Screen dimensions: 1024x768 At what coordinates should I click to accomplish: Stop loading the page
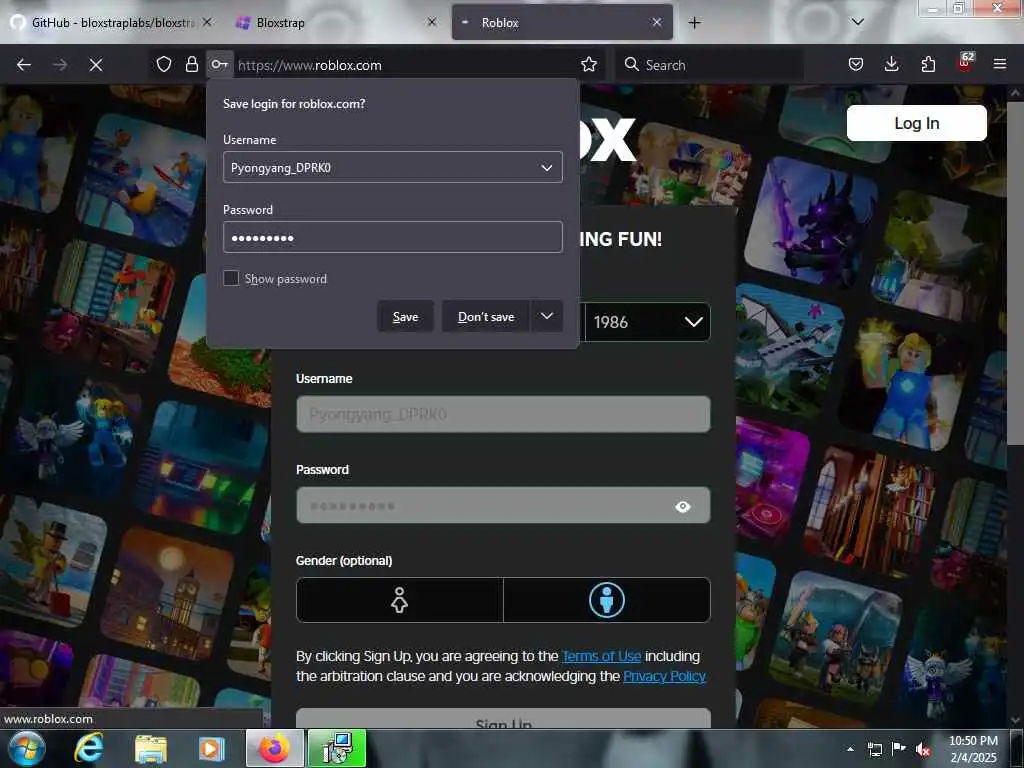[95, 65]
